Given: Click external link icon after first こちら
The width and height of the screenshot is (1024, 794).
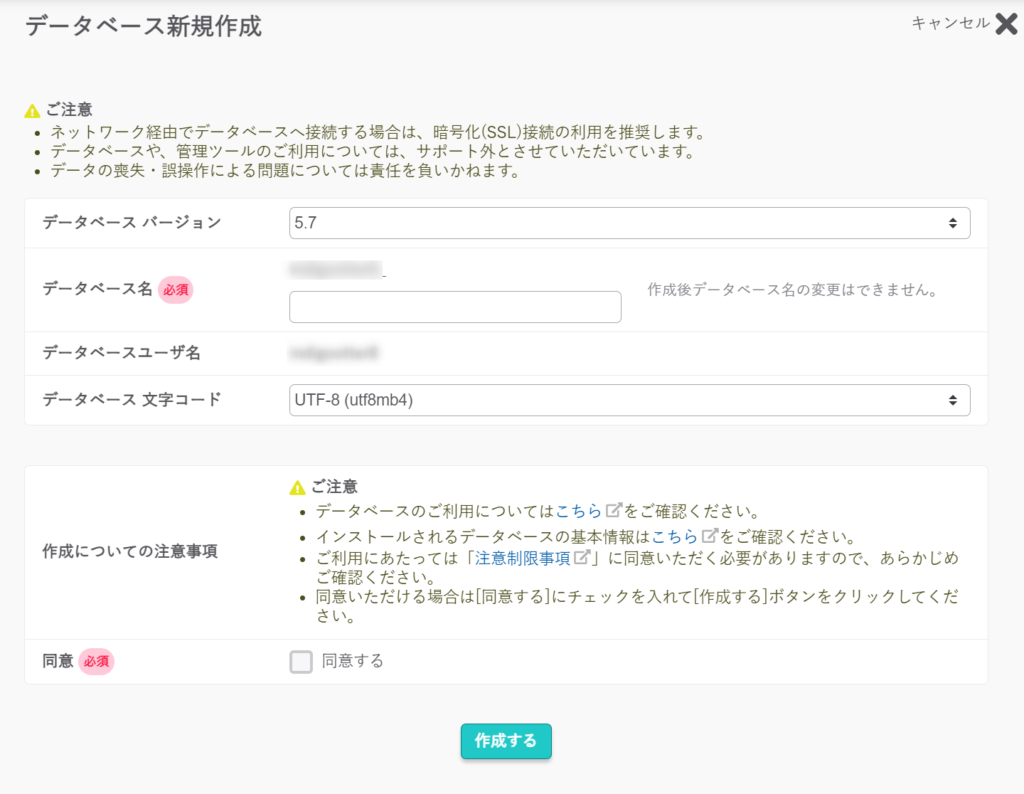Looking at the screenshot, I should [x=613, y=510].
